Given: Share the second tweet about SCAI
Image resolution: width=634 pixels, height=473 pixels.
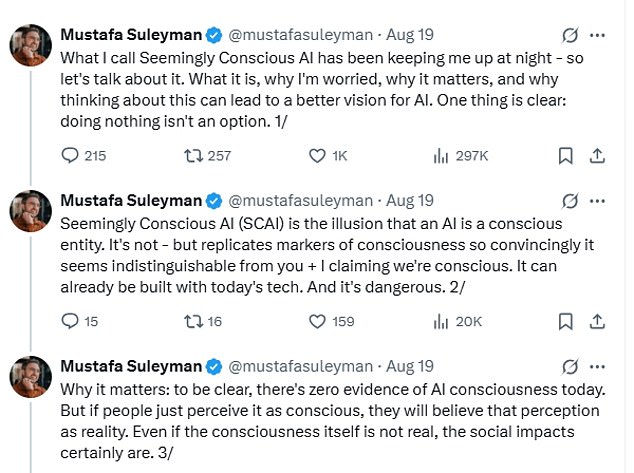Looking at the screenshot, I should (597, 321).
